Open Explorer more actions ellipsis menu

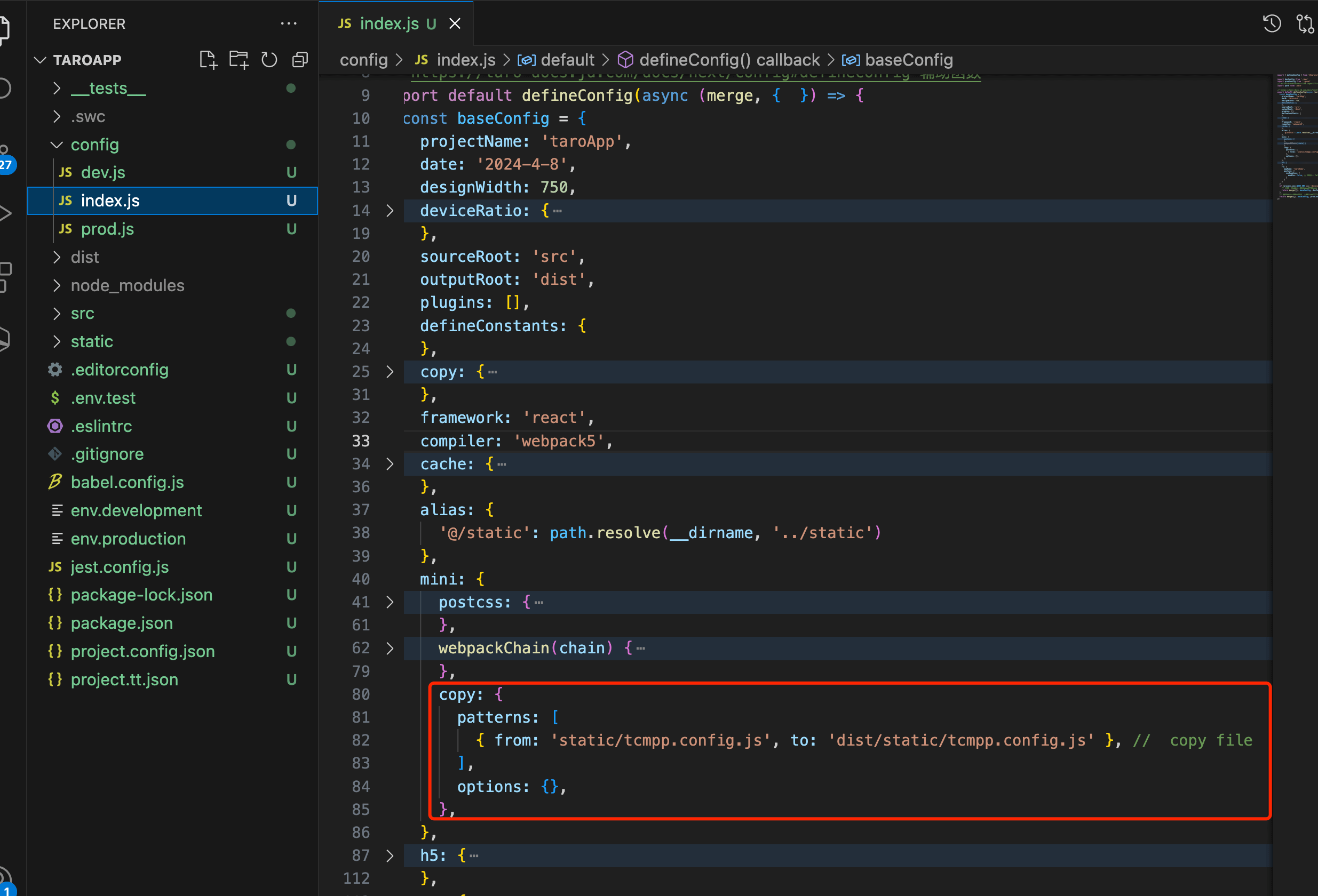click(289, 24)
